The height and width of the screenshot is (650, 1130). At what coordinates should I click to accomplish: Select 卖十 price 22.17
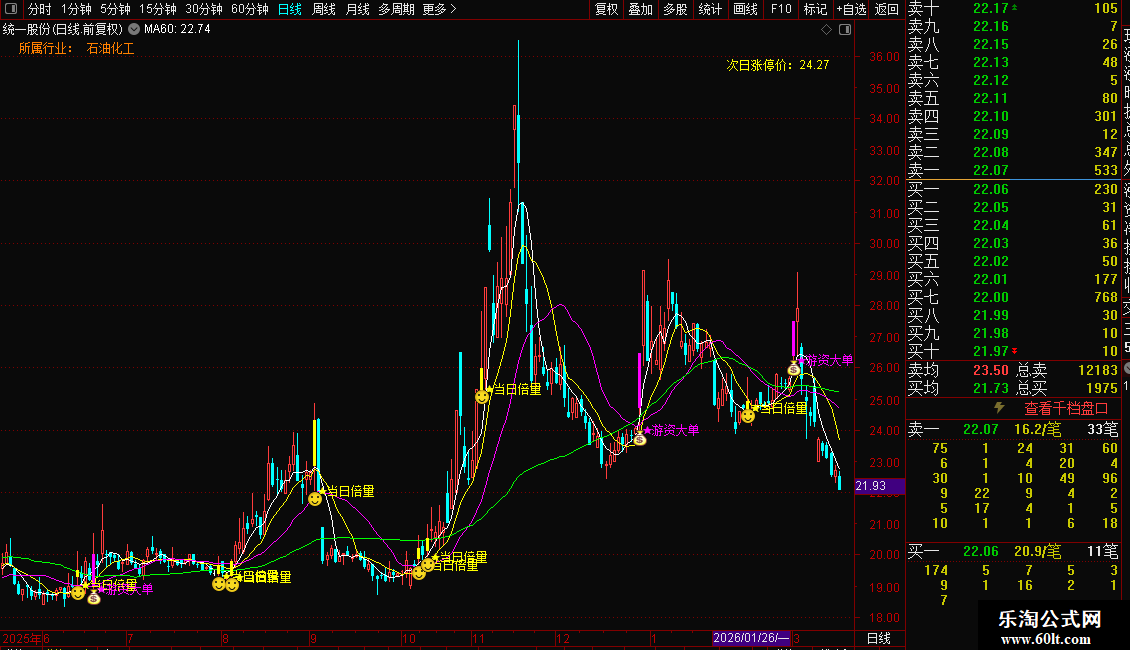coord(991,8)
